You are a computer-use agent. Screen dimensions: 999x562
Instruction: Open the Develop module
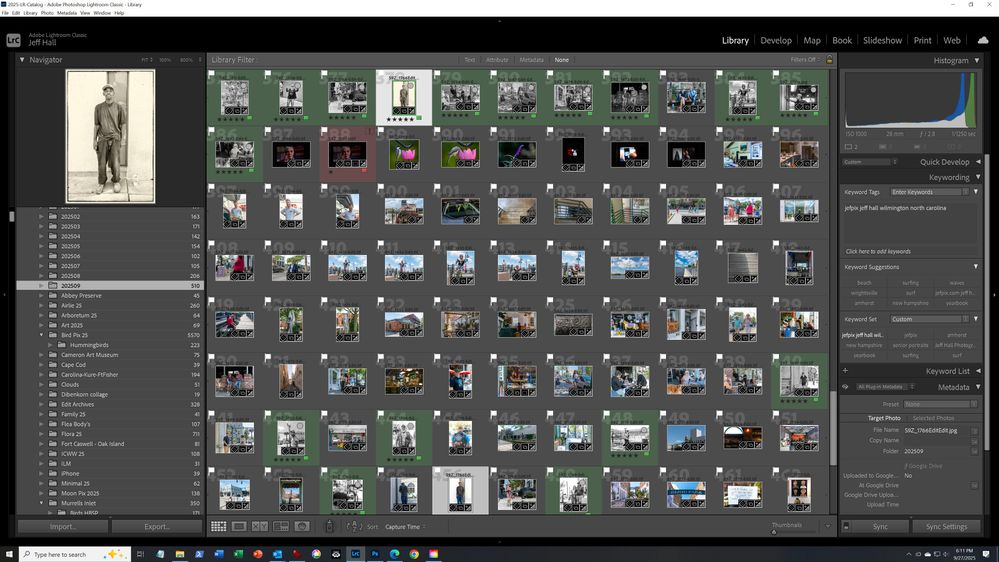click(x=775, y=40)
